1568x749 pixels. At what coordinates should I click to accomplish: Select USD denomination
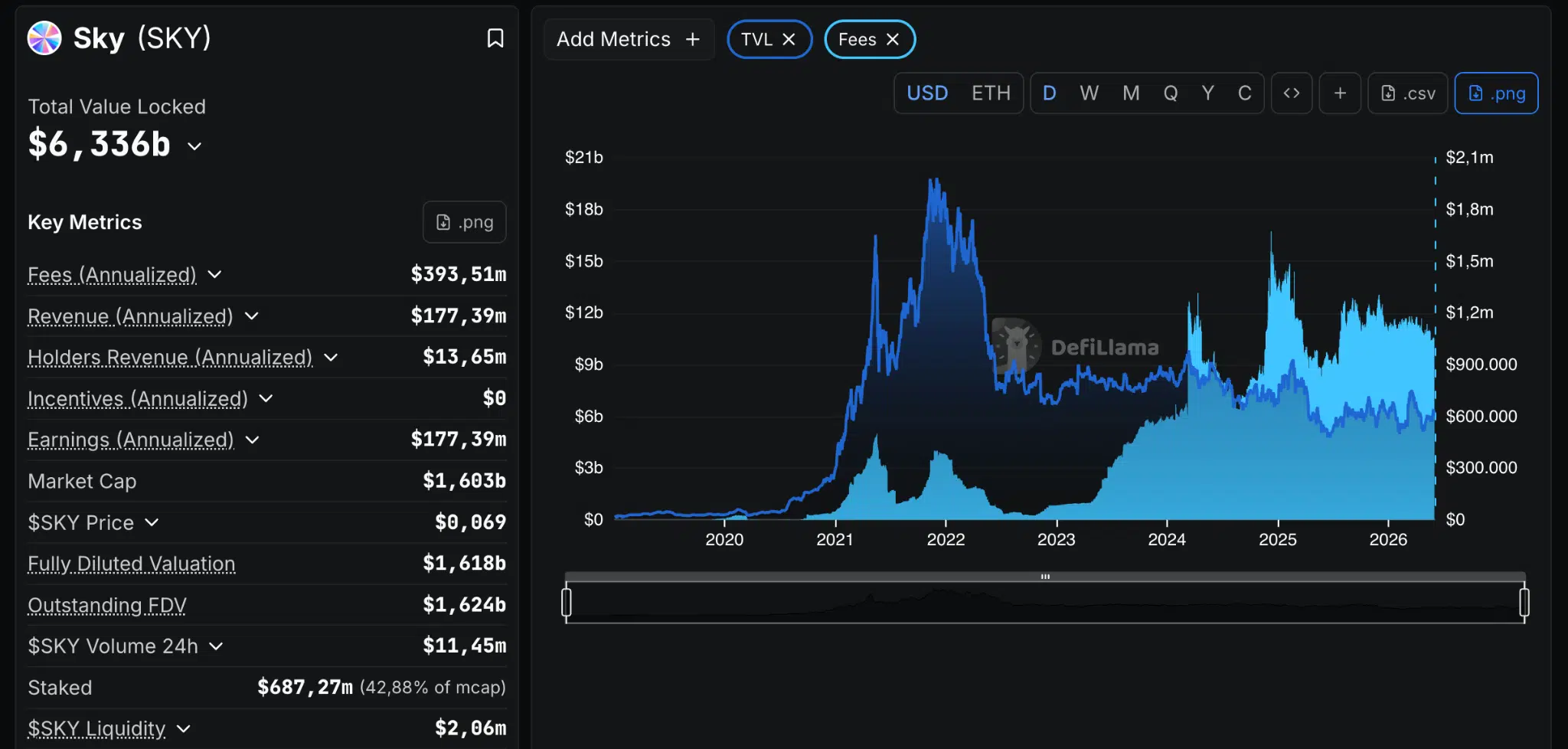(927, 93)
